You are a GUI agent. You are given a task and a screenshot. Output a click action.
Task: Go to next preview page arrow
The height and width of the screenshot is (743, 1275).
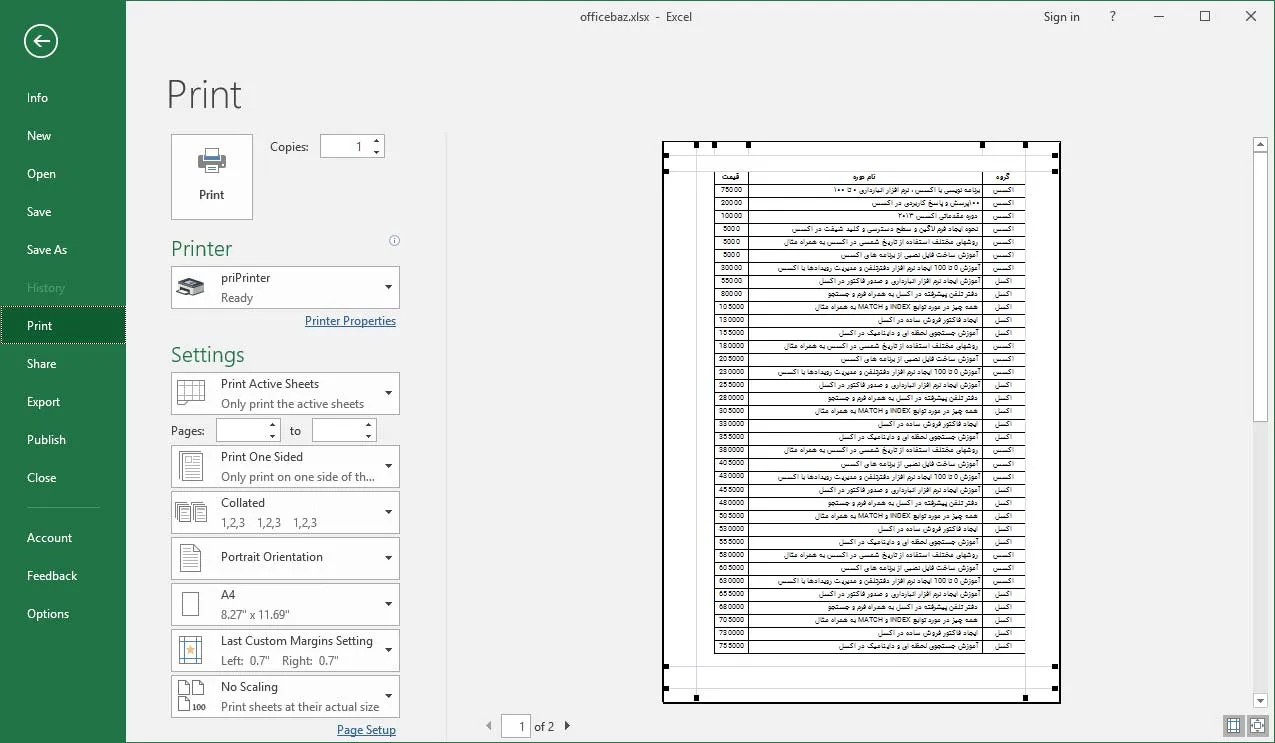567,727
